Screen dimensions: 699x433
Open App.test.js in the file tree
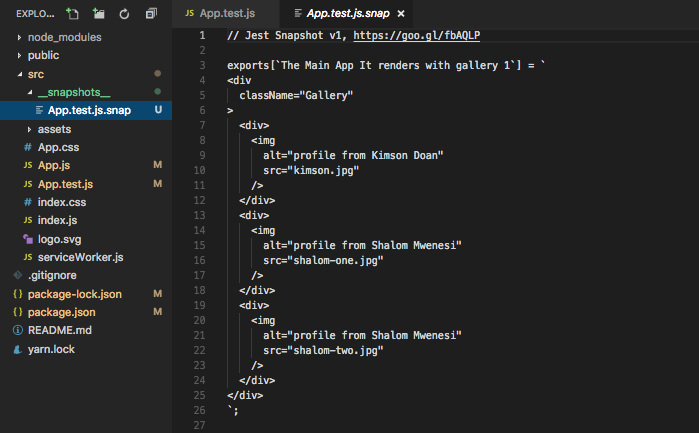[x=66, y=184]
